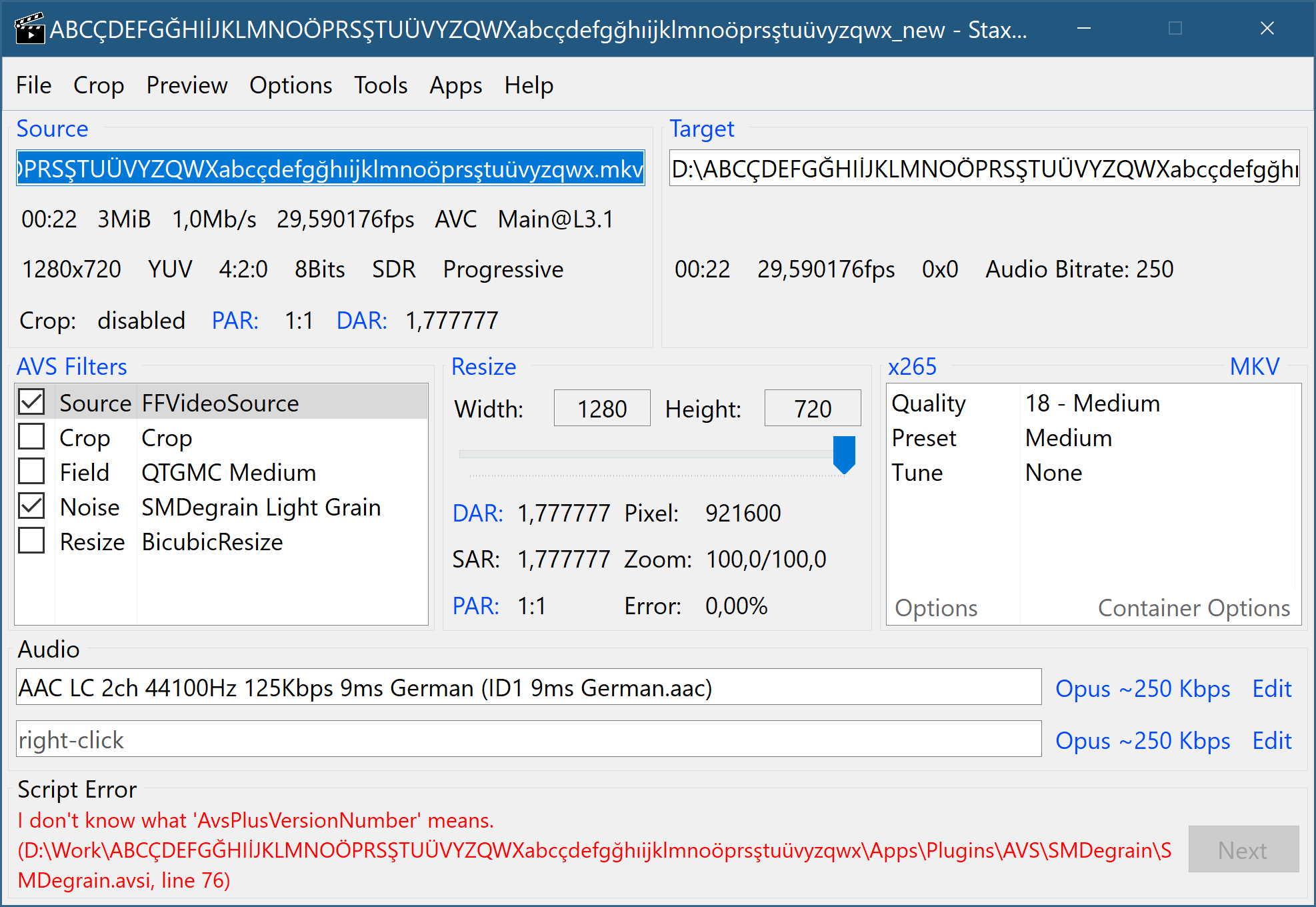The height and width of the screenshot is (907, 1316).
Task: Enable the Crop filter checkbox
Action: tap(31, 437)
